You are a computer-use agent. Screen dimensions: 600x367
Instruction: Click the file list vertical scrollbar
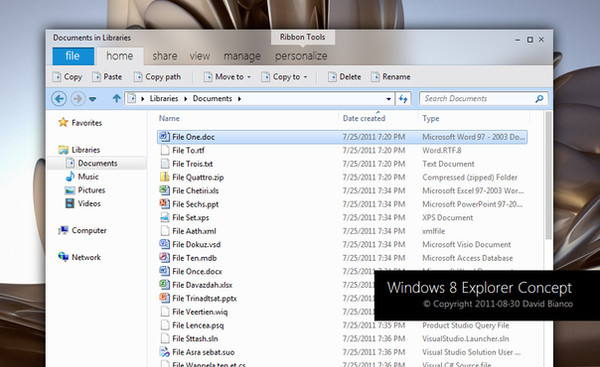(x=548, y=176)
